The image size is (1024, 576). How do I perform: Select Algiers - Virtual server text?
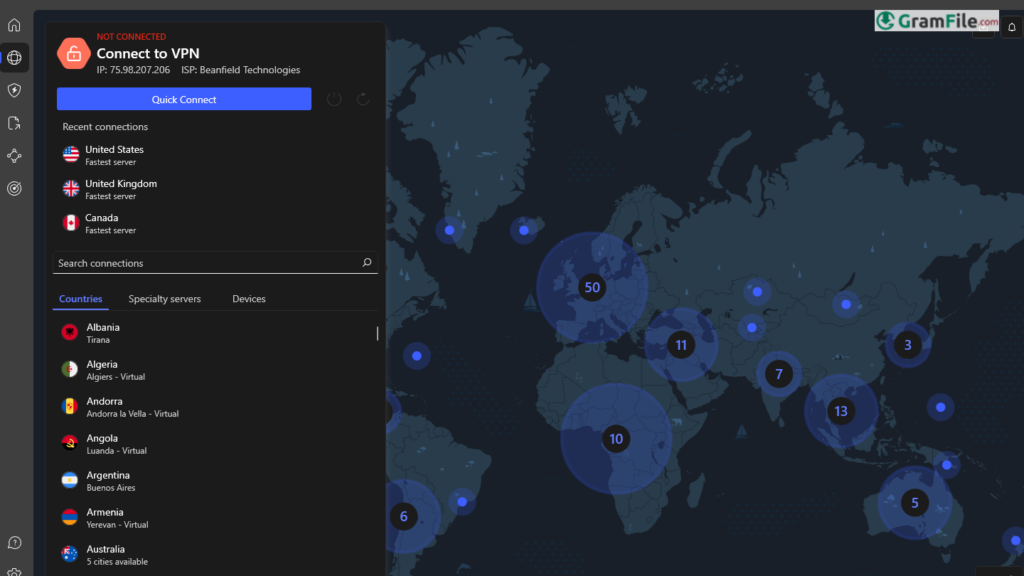116,377
